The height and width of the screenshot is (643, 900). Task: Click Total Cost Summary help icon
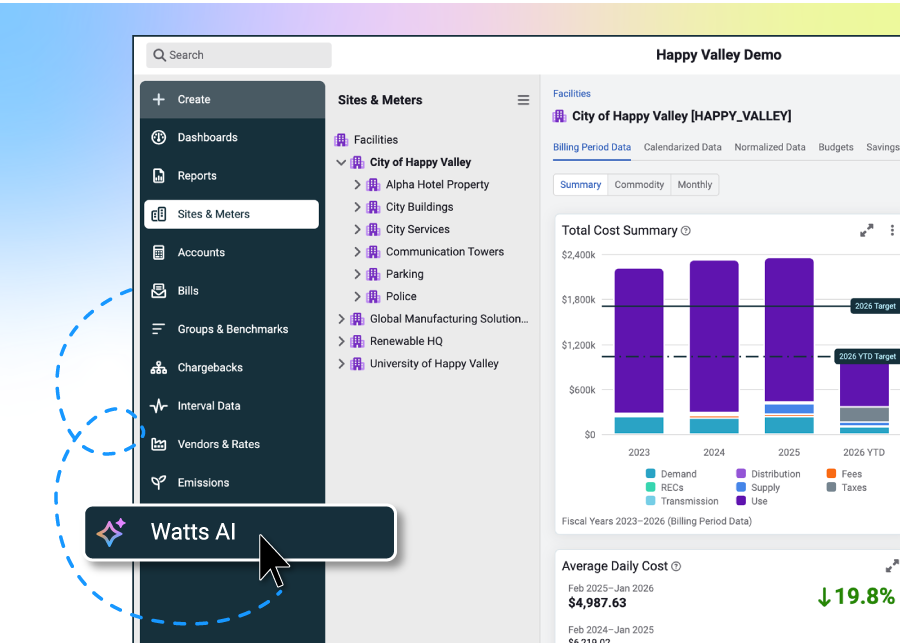pyautogui.click(x=686, y=231)
